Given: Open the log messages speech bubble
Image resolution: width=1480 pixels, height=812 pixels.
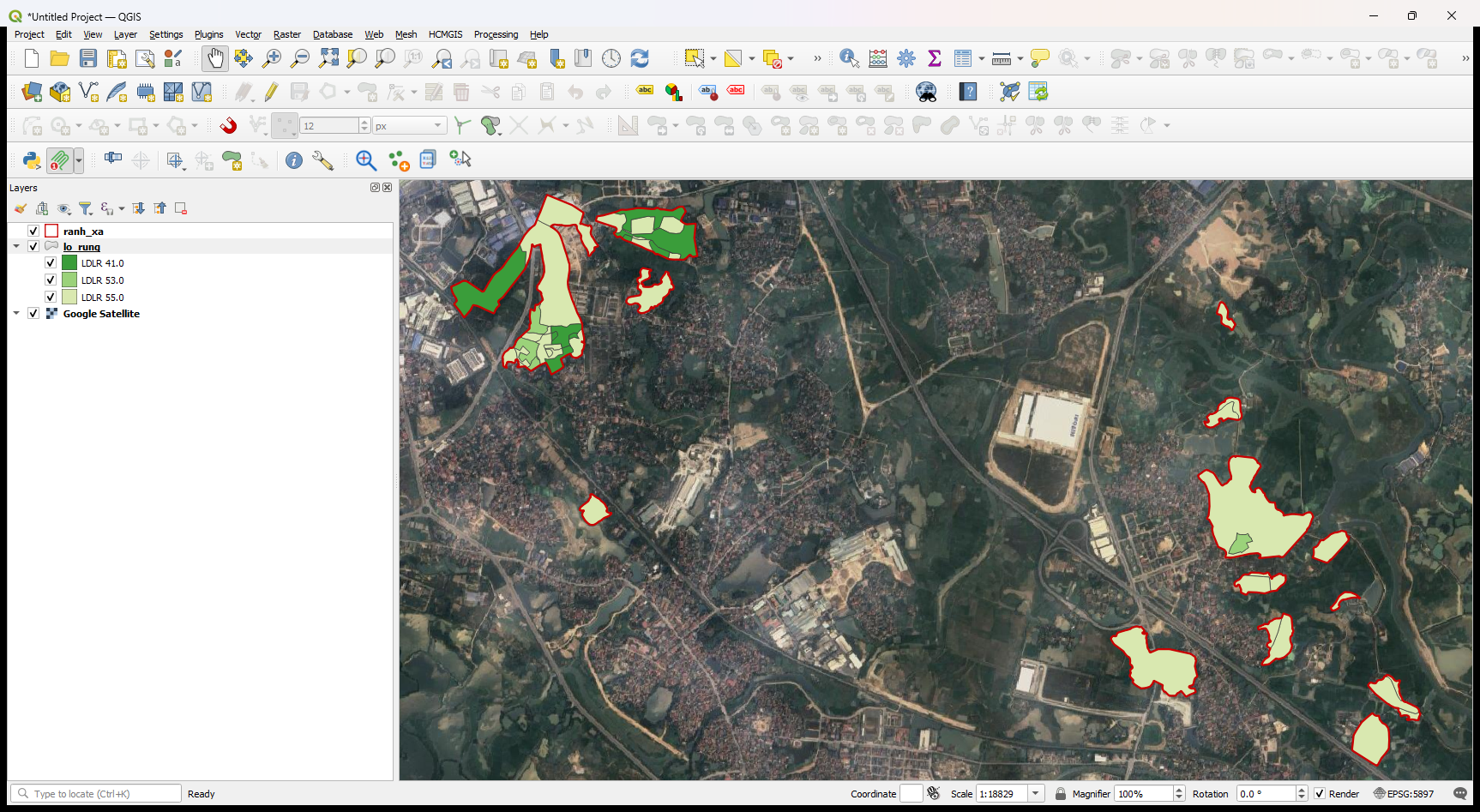Looking at the screenshot, I should coord(1460,794).
